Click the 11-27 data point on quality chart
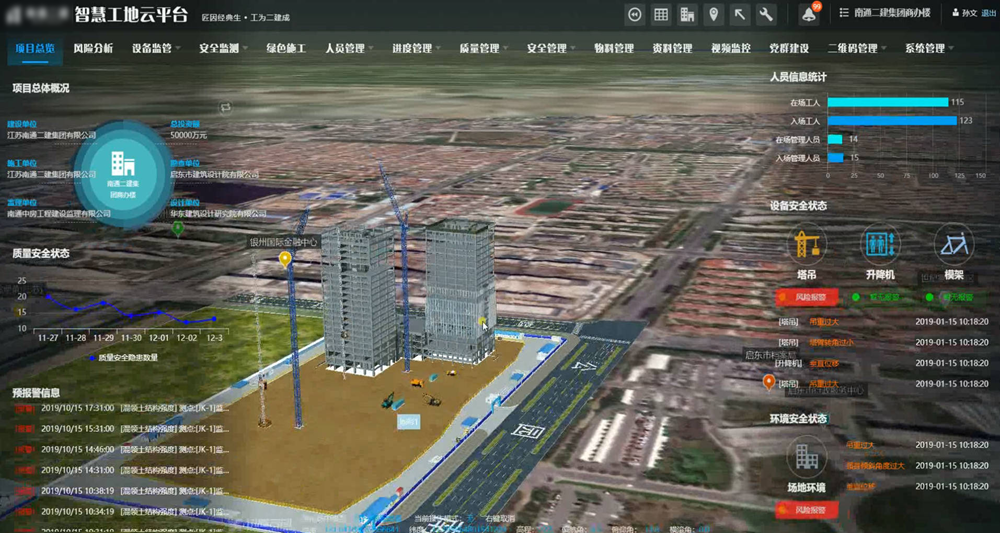This screenshot has width=1000, height=533. 48,296
